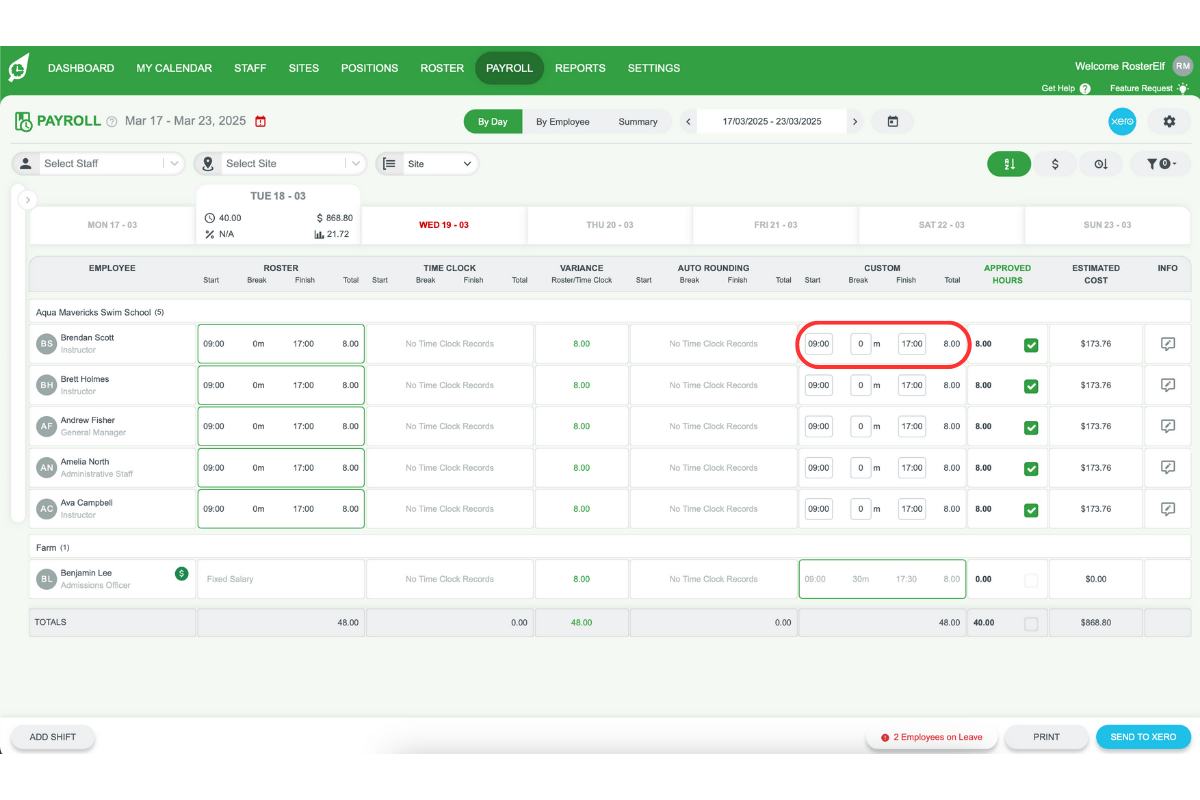1200x800 pixels.
Task: Open payroll settings via the gear icon
Action: click(x=1168, y=121)
